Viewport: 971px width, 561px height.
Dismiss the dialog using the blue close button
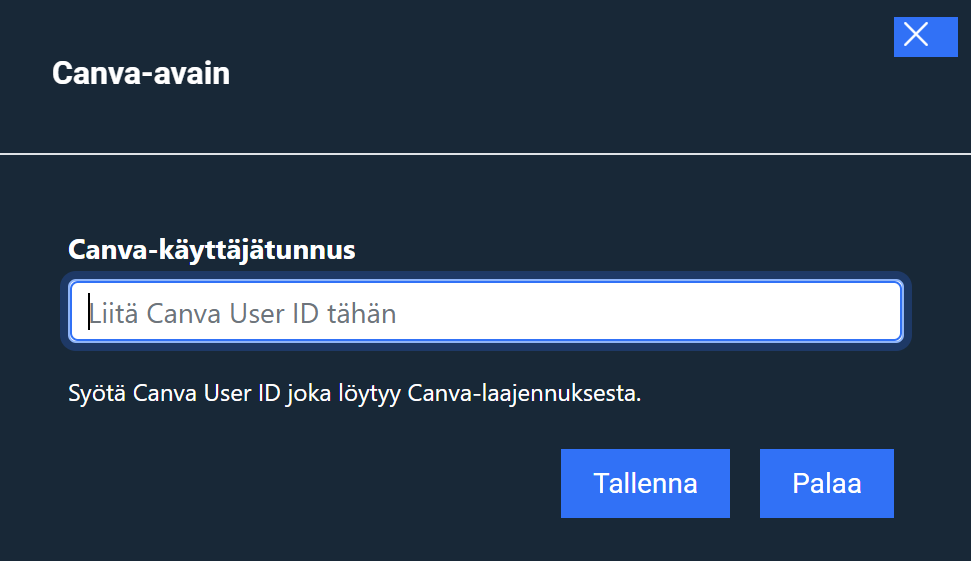point(925,35)
